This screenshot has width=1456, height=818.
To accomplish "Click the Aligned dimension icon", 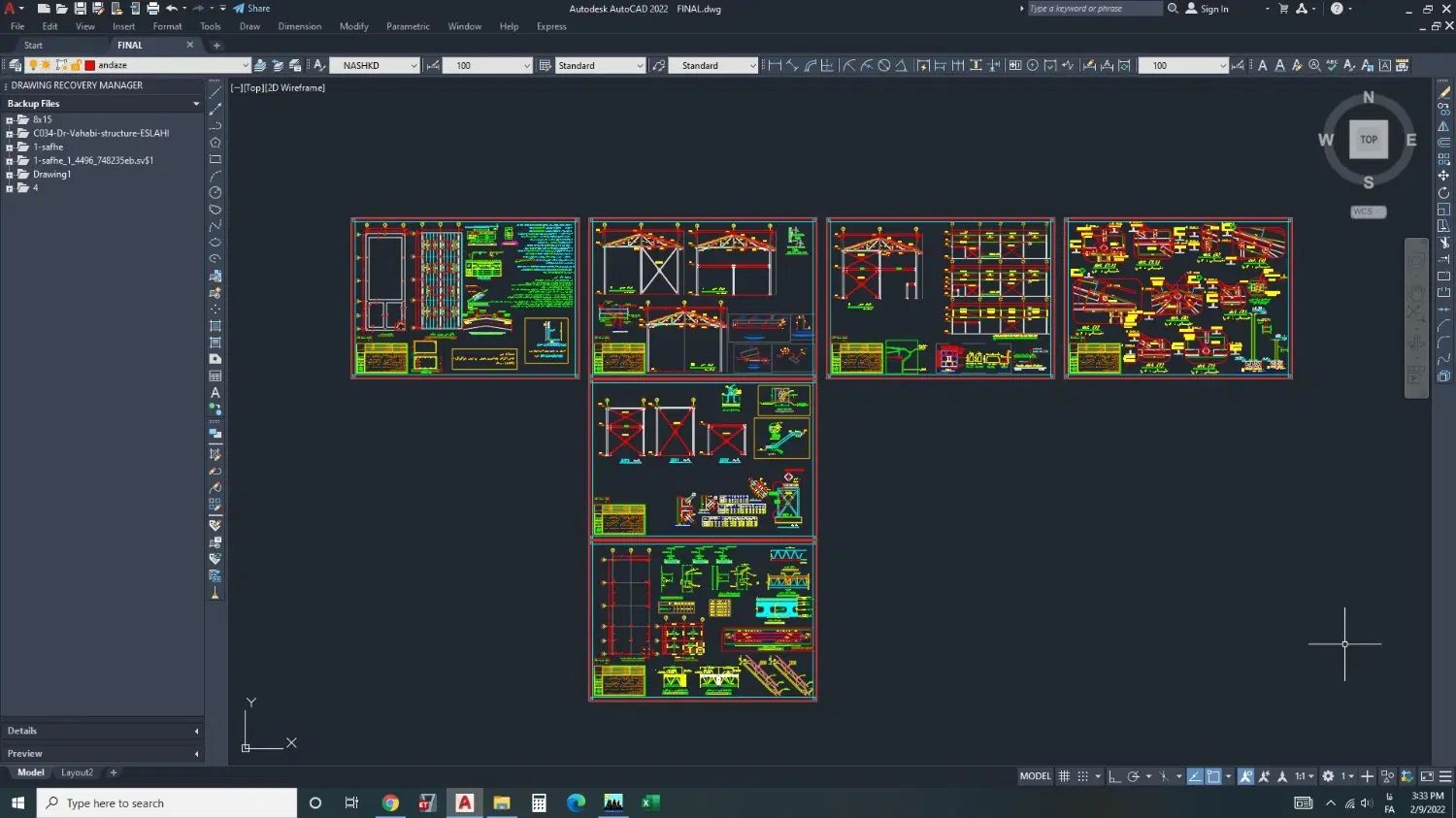I will pyautogui.click(x=792, y=65).
